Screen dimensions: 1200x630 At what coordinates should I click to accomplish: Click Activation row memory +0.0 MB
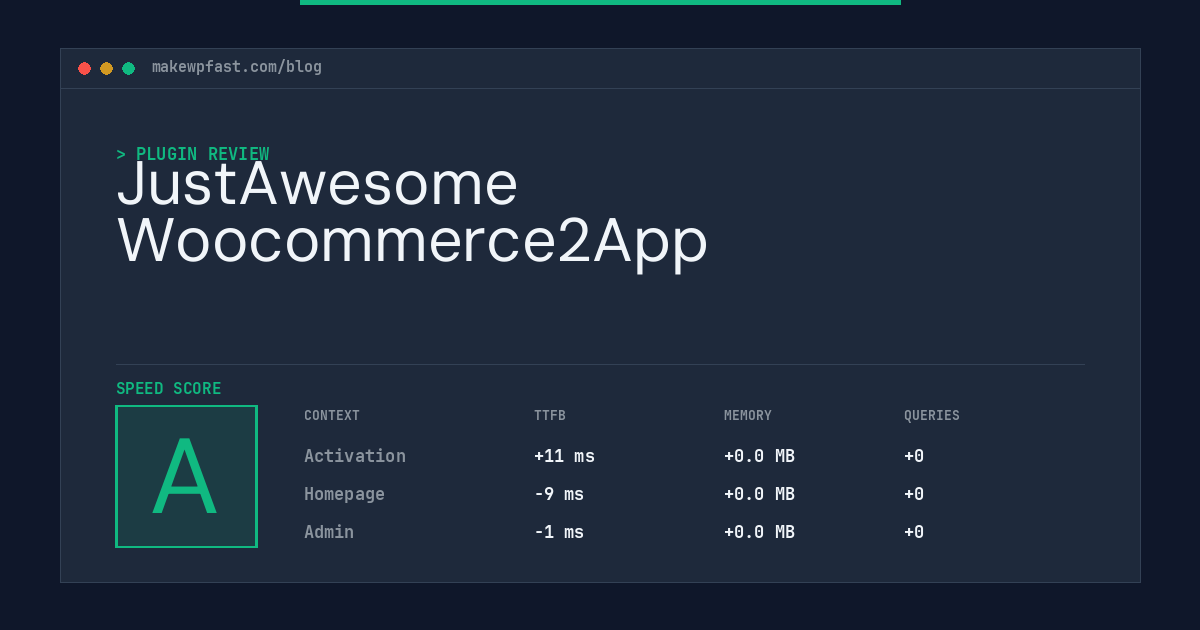point(759,456)
